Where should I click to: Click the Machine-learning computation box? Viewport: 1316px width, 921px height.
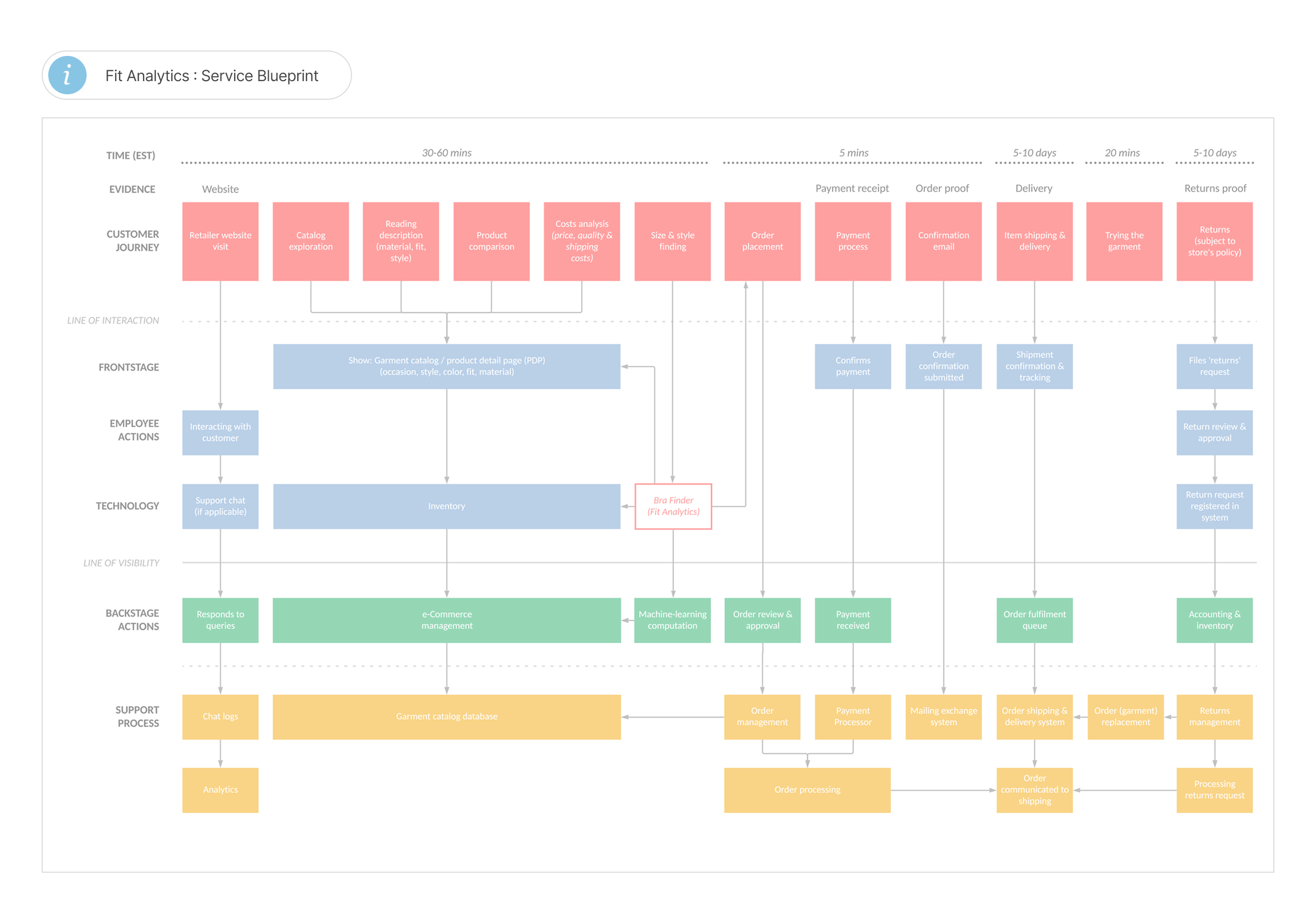[x=672, y=620]
